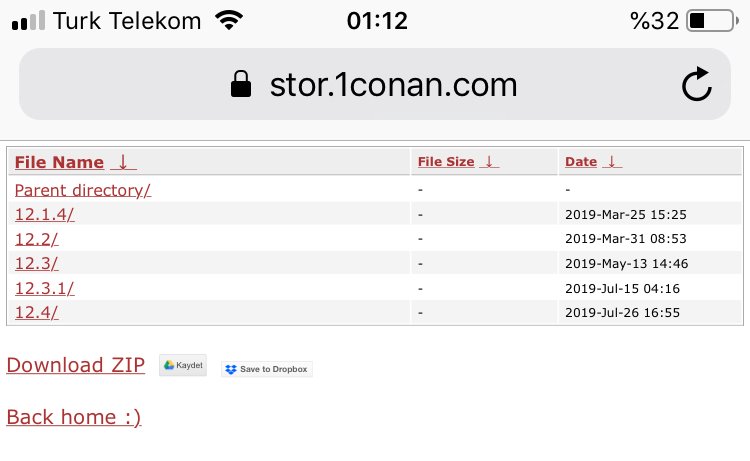This screenshot has width=750, height=461.
Task: Open the 12.2 folder
Action: (x=36, y=238)
